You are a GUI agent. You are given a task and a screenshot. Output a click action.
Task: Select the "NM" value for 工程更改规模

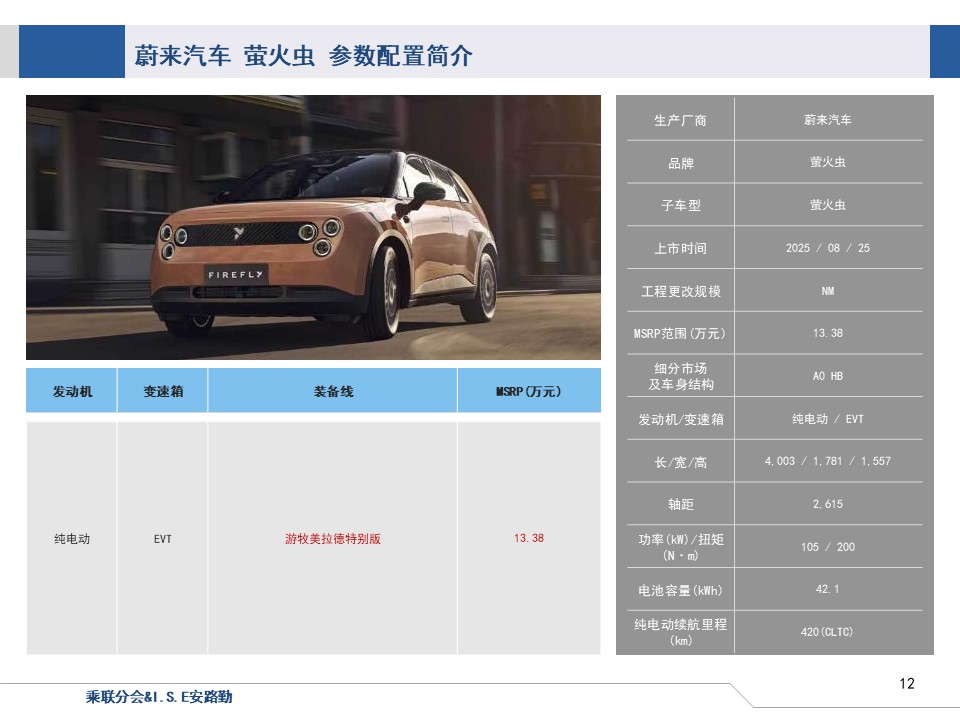(x=828, y=291)
